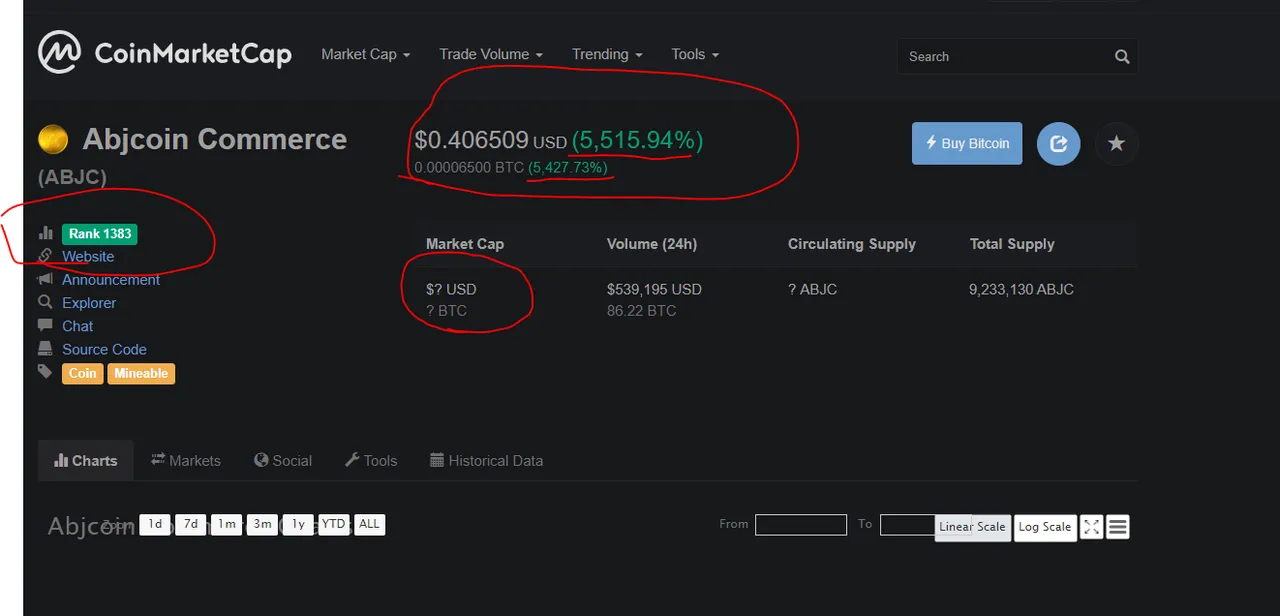Click the Coin tag
The image size is (1280, 616).
point(82,373)
